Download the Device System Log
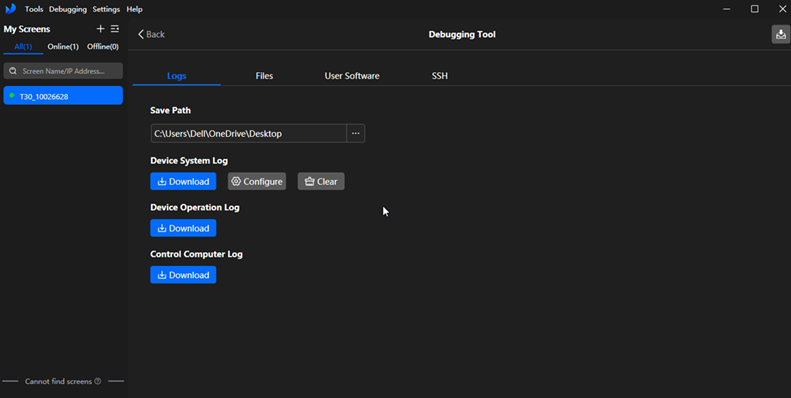Screen dimensions: 791x398 click(183, 182)
